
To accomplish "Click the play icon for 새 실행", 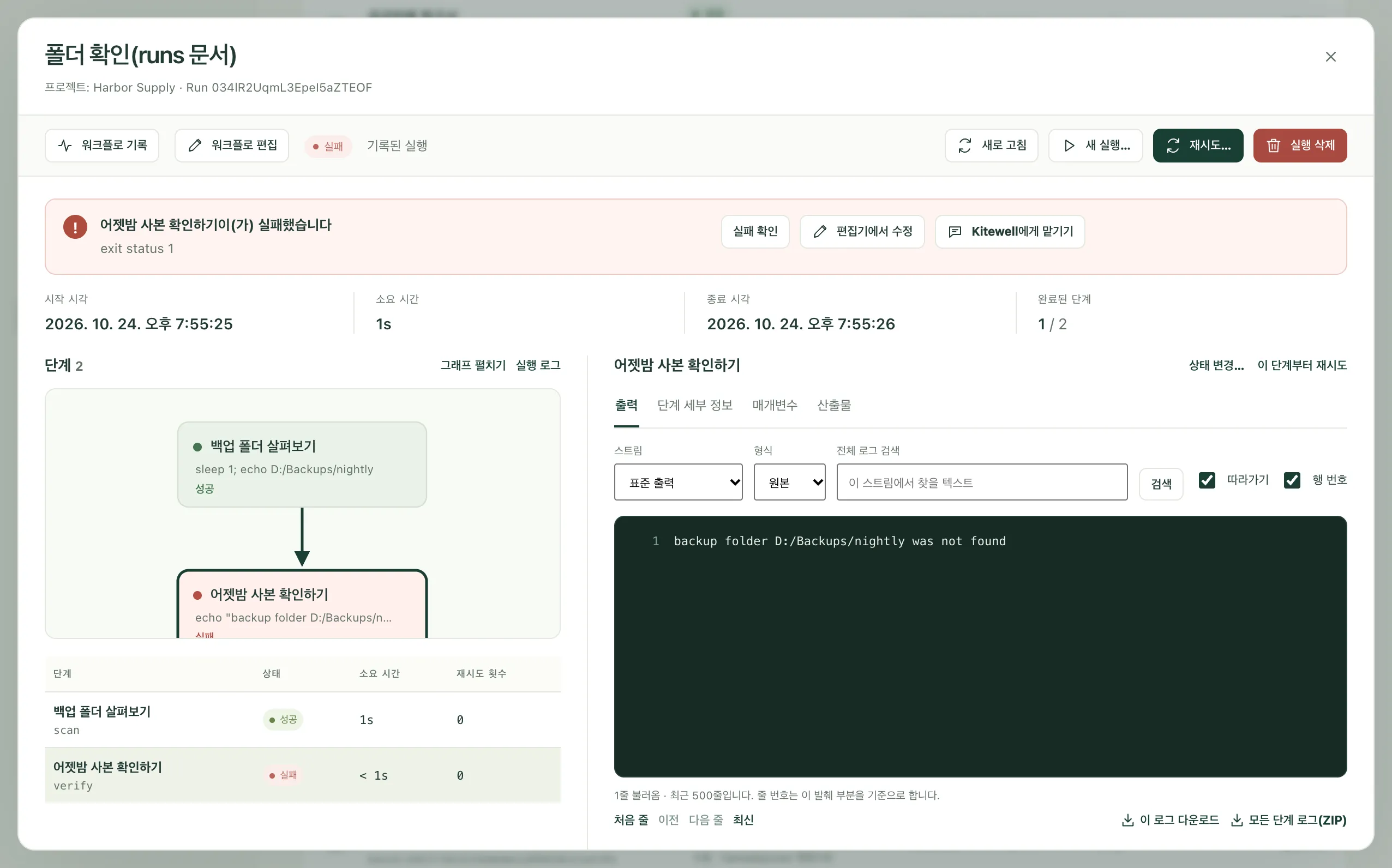I will (x=1069, y=145).
